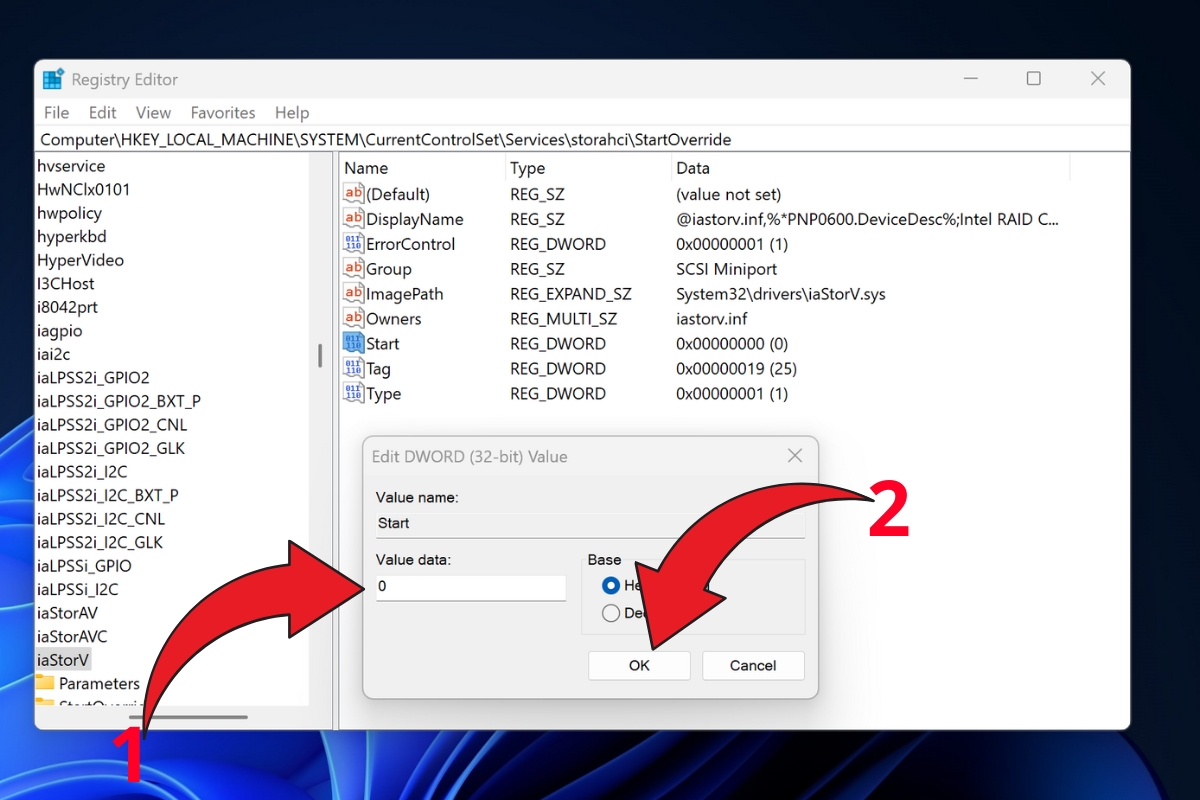Click the Type DWORD value icon
The height and width of the screenshot is (800, 1200).
353,394
